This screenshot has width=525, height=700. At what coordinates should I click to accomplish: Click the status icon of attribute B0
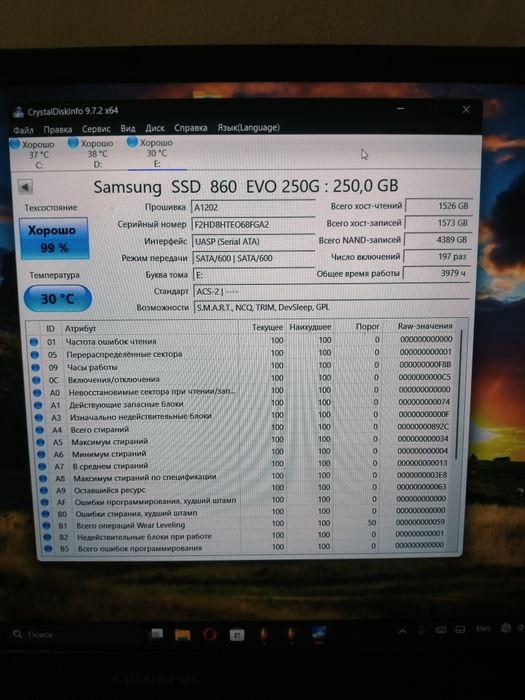[46, 514]
